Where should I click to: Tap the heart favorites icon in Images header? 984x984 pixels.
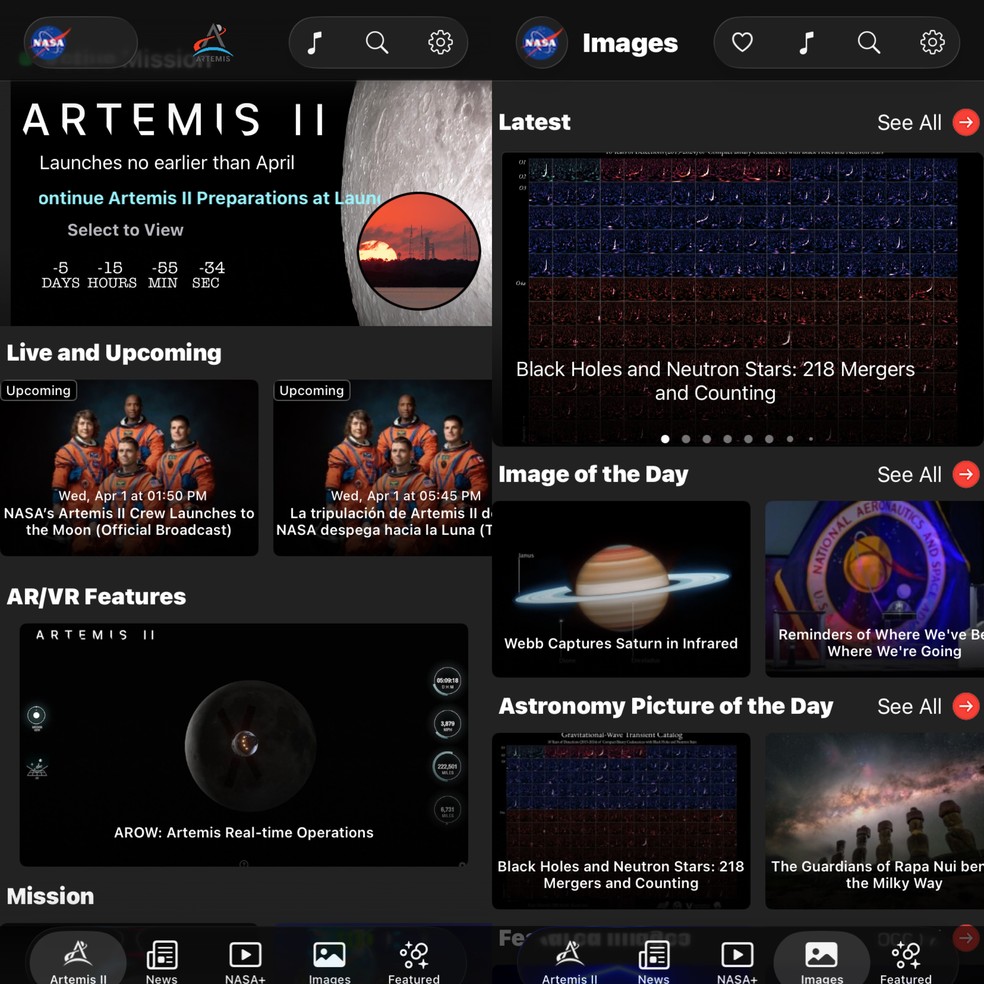pos(742,42)
